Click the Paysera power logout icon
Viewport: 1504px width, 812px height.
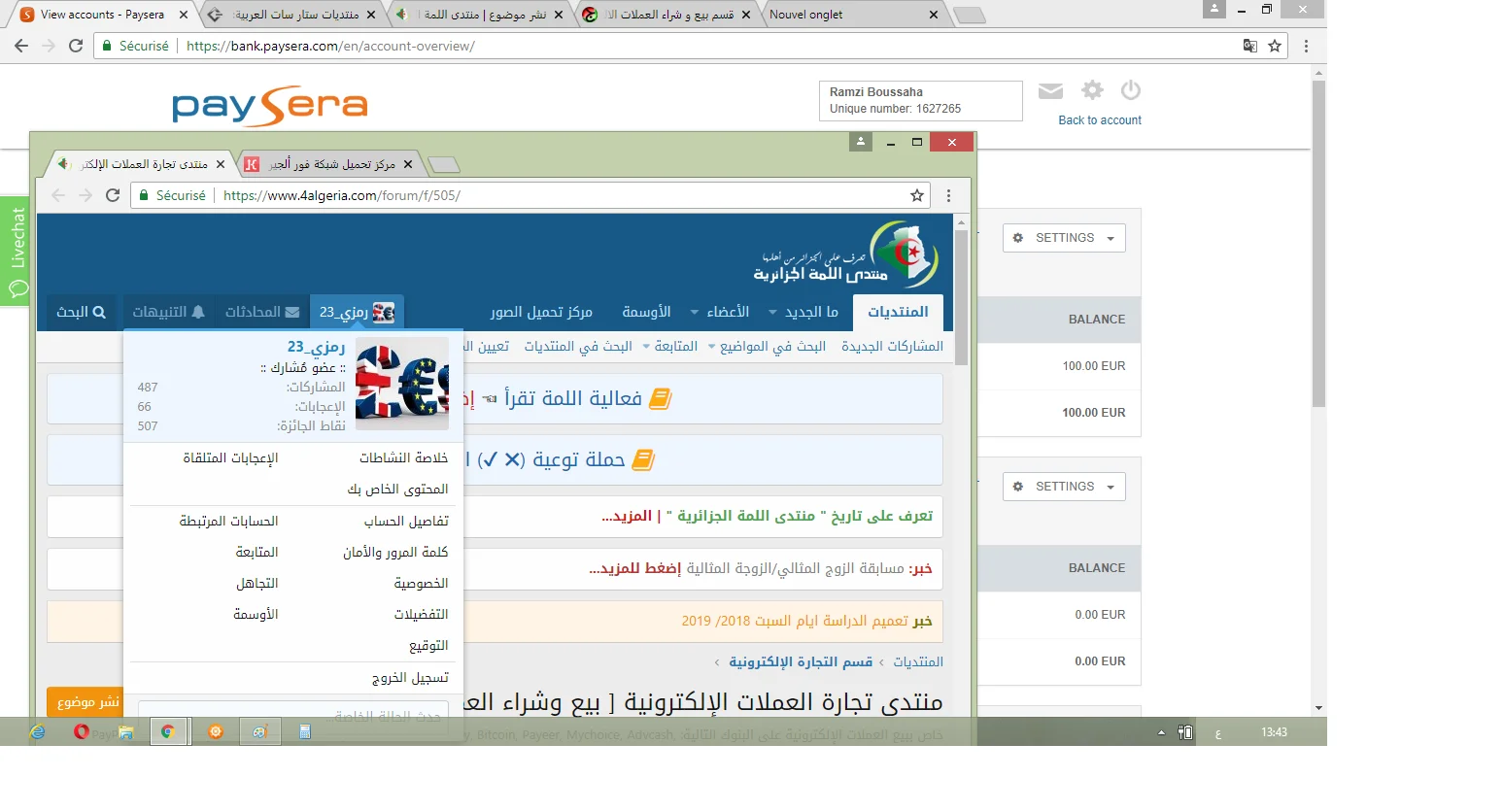1130,90
